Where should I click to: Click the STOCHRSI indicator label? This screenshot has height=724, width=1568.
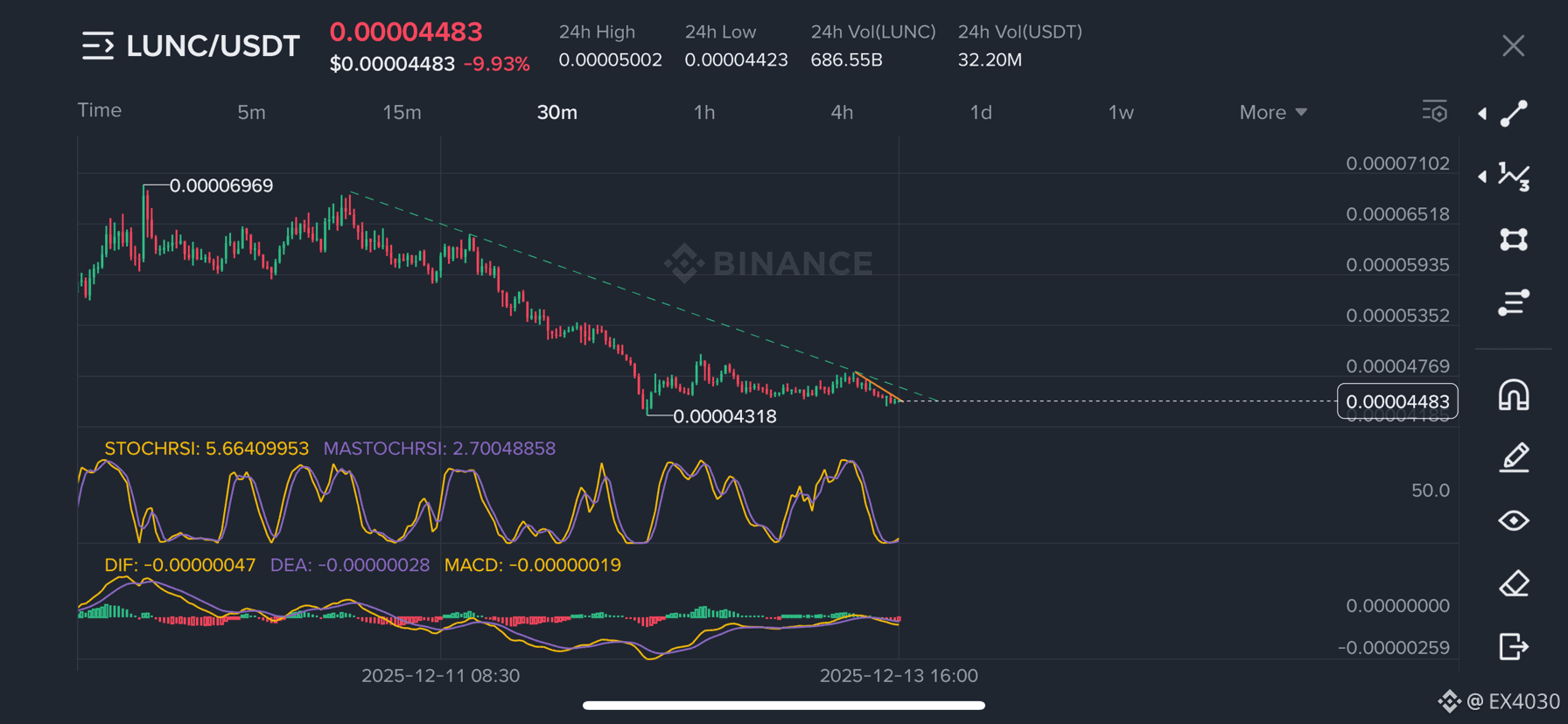coord(206,449)
